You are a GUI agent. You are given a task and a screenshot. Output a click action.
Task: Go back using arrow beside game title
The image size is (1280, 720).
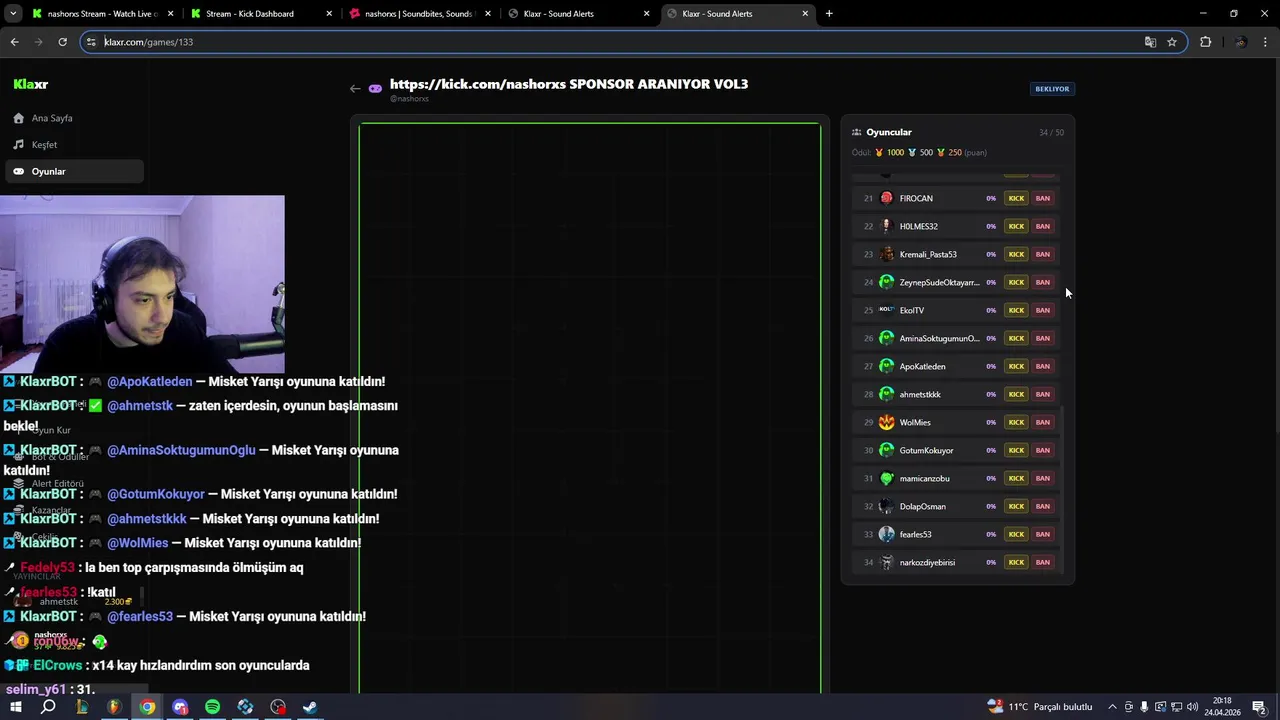355,89
